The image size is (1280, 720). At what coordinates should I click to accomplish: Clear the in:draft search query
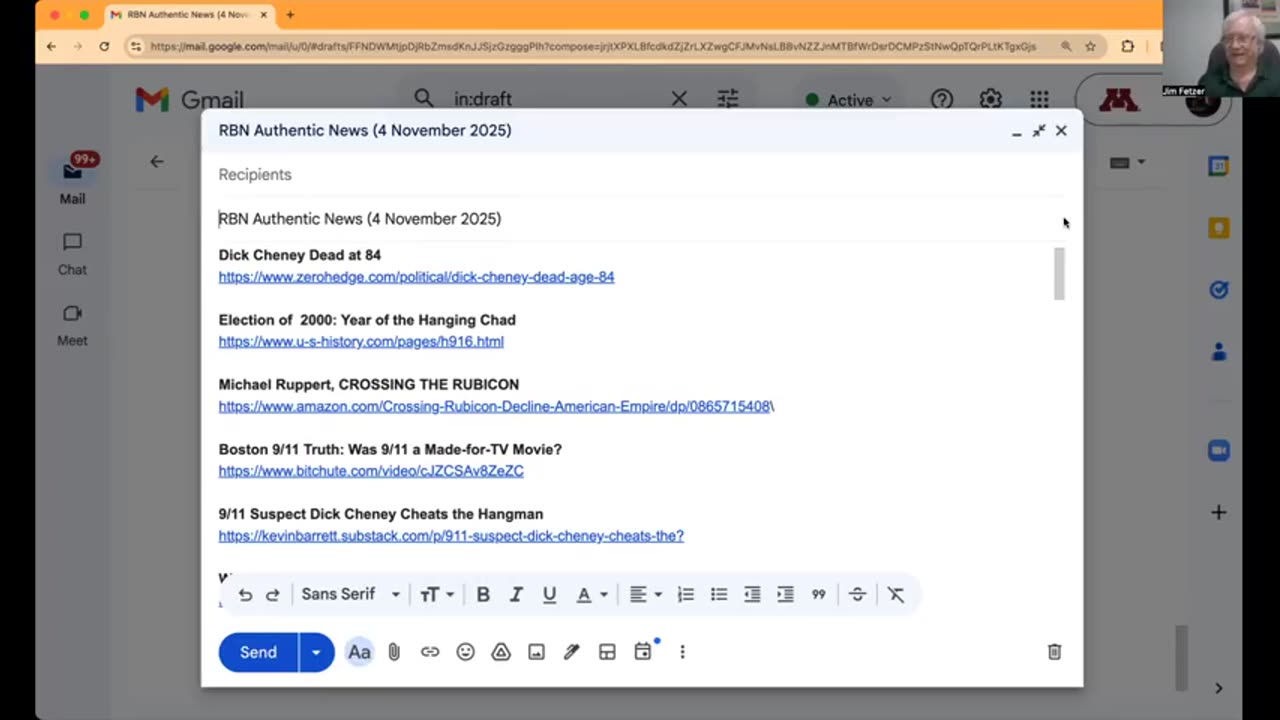[679, 98]
